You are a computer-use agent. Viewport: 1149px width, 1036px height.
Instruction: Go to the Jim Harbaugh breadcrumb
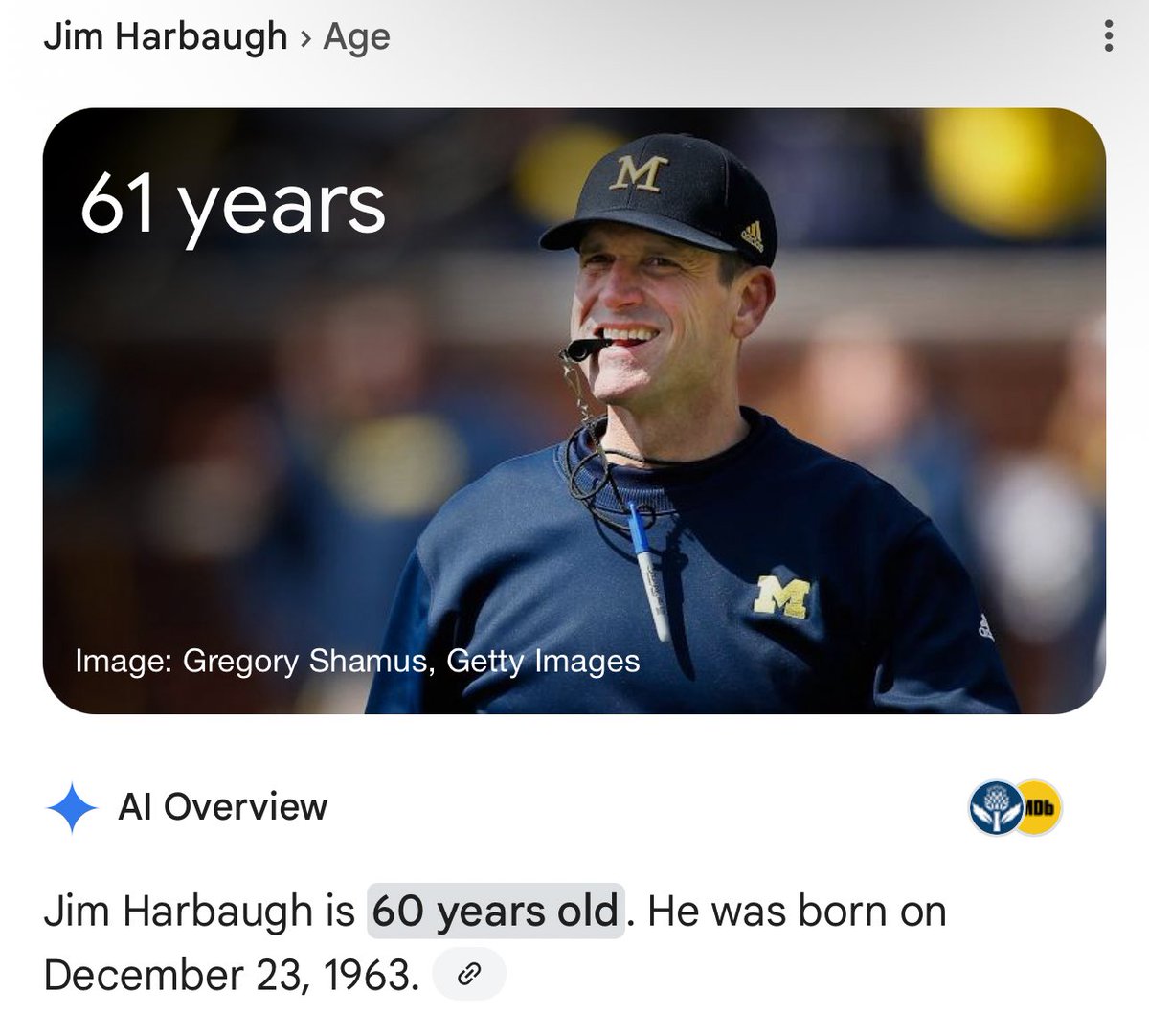(166, 37)
